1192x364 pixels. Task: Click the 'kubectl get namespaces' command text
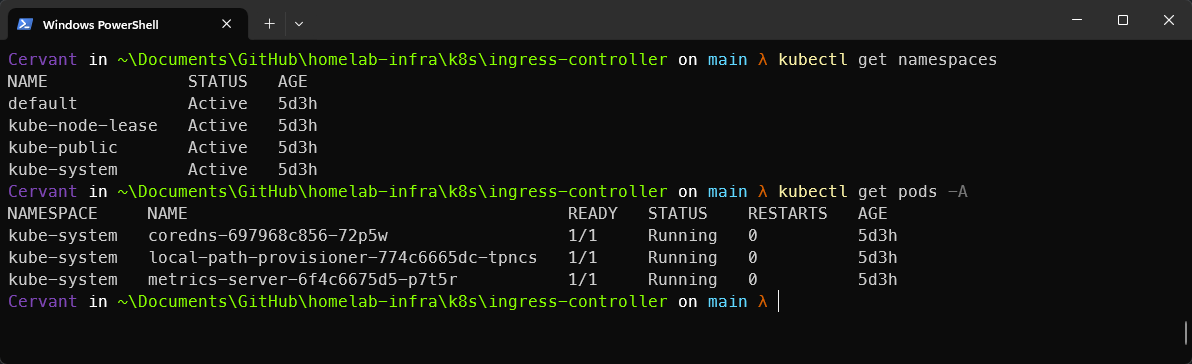[887, 59]
